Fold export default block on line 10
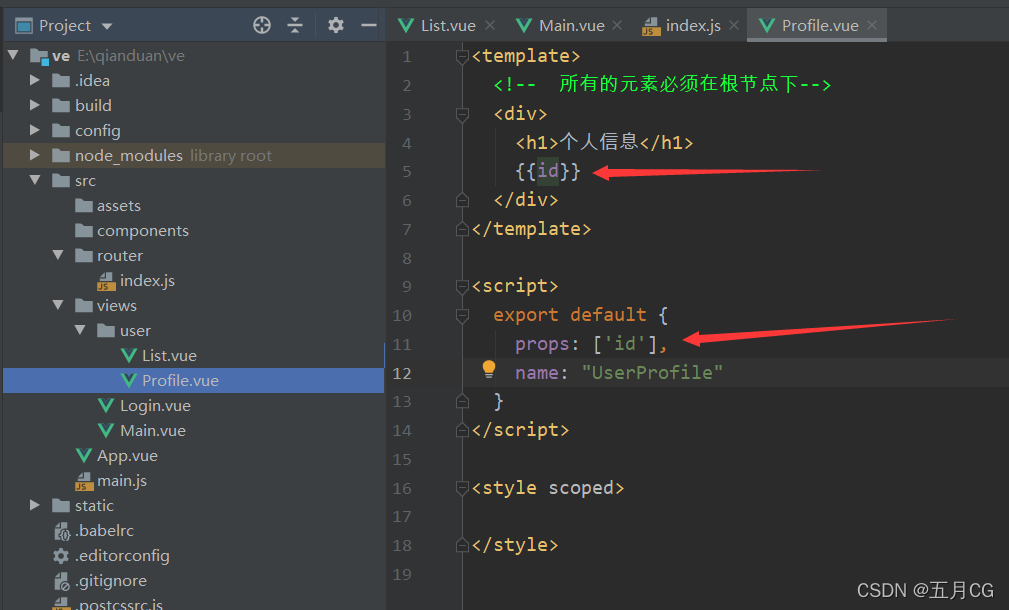Image resolution: width=1009 pixels, height=610 pixels. 462,315
